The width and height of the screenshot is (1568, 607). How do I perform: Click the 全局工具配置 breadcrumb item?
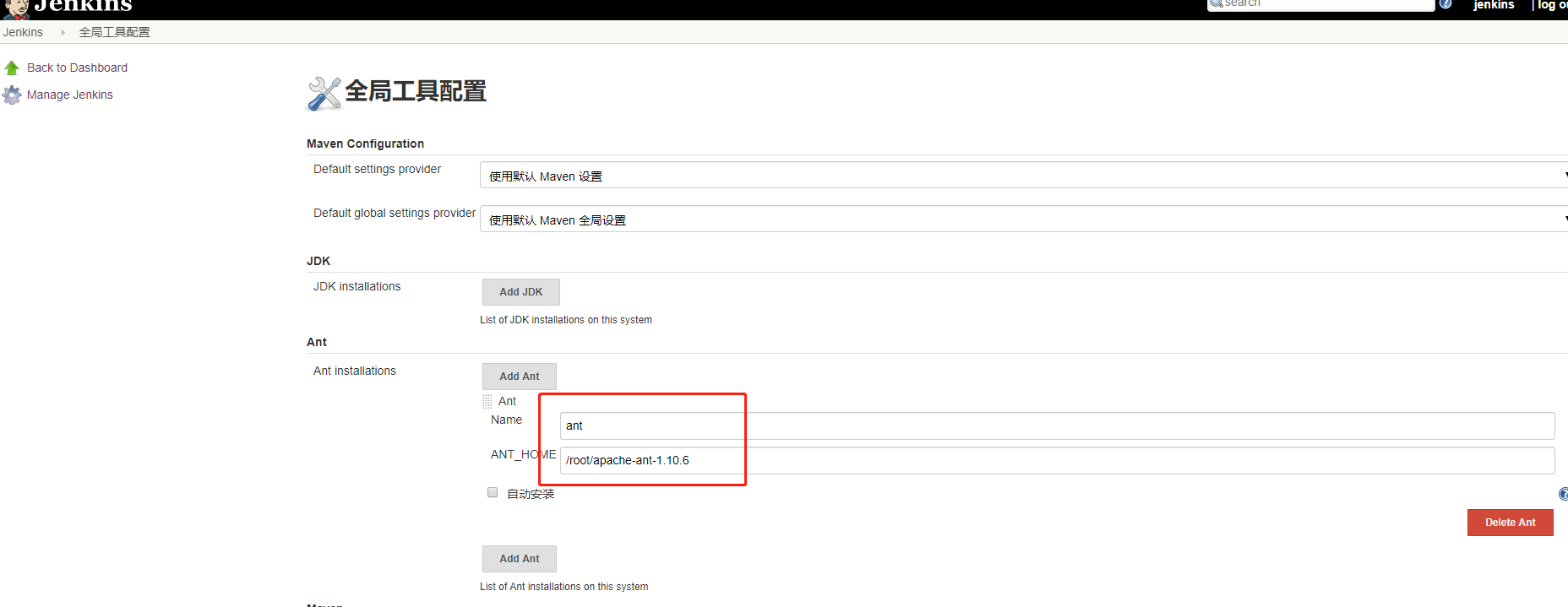point(114,32)
